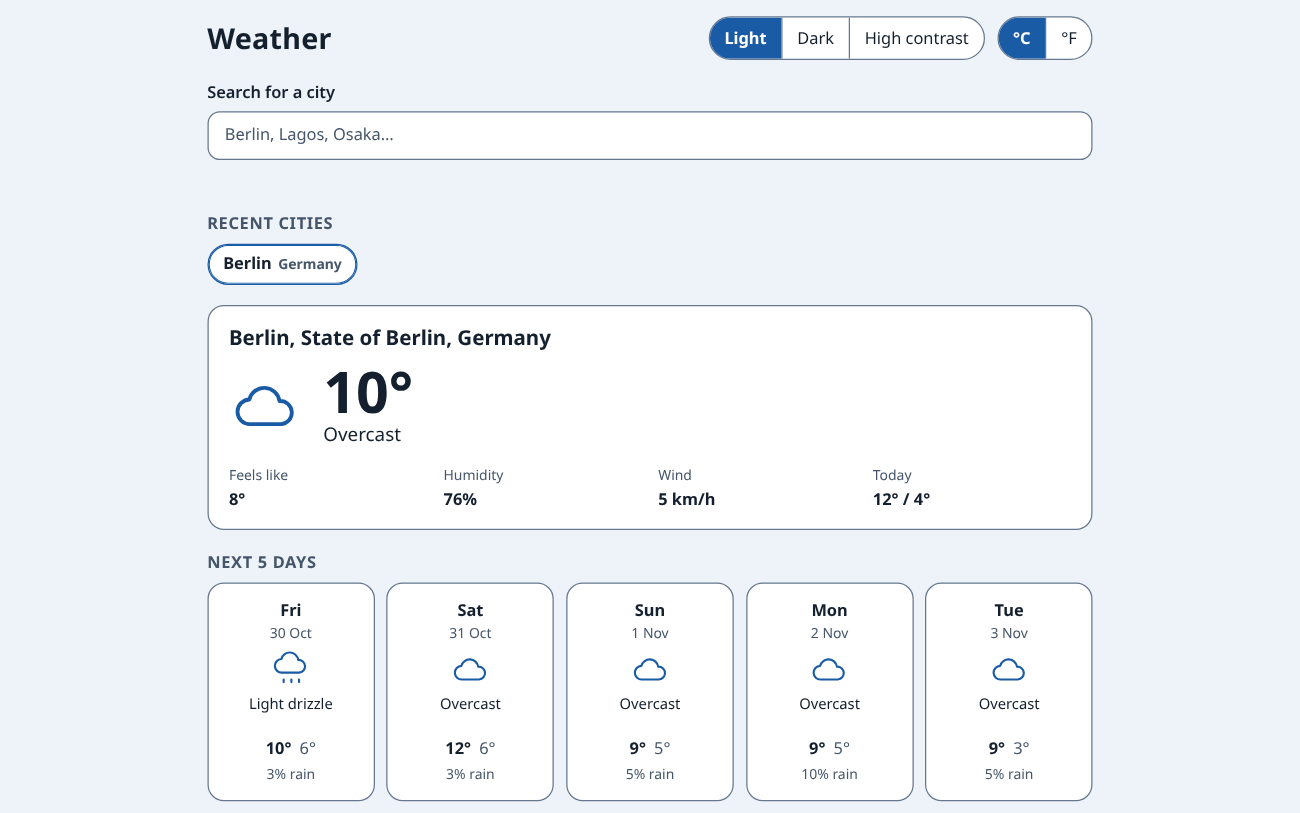
Task: Click Monday's '10% rain' chance
Action: 830,774
